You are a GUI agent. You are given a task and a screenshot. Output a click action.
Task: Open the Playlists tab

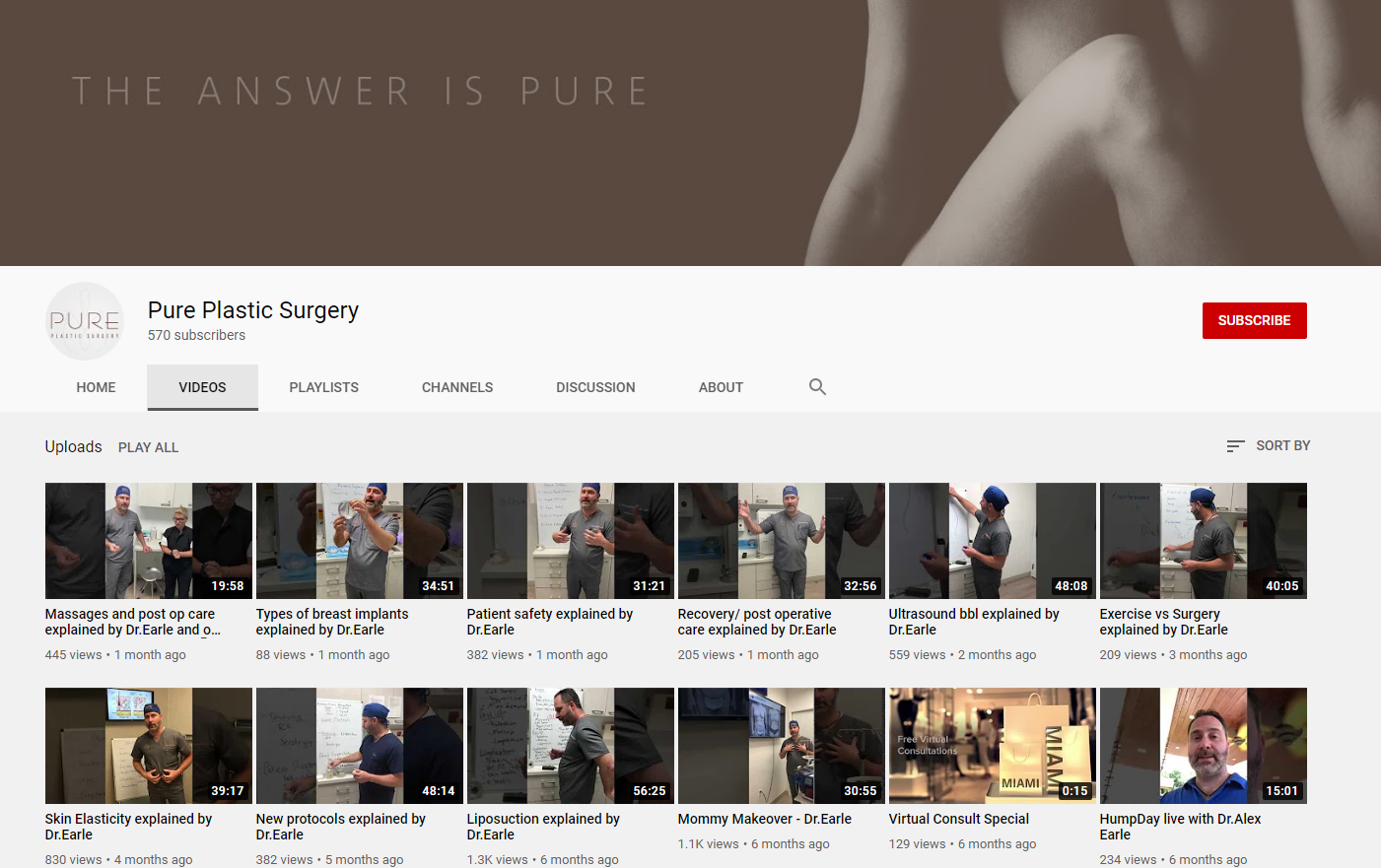click(323, 387)
